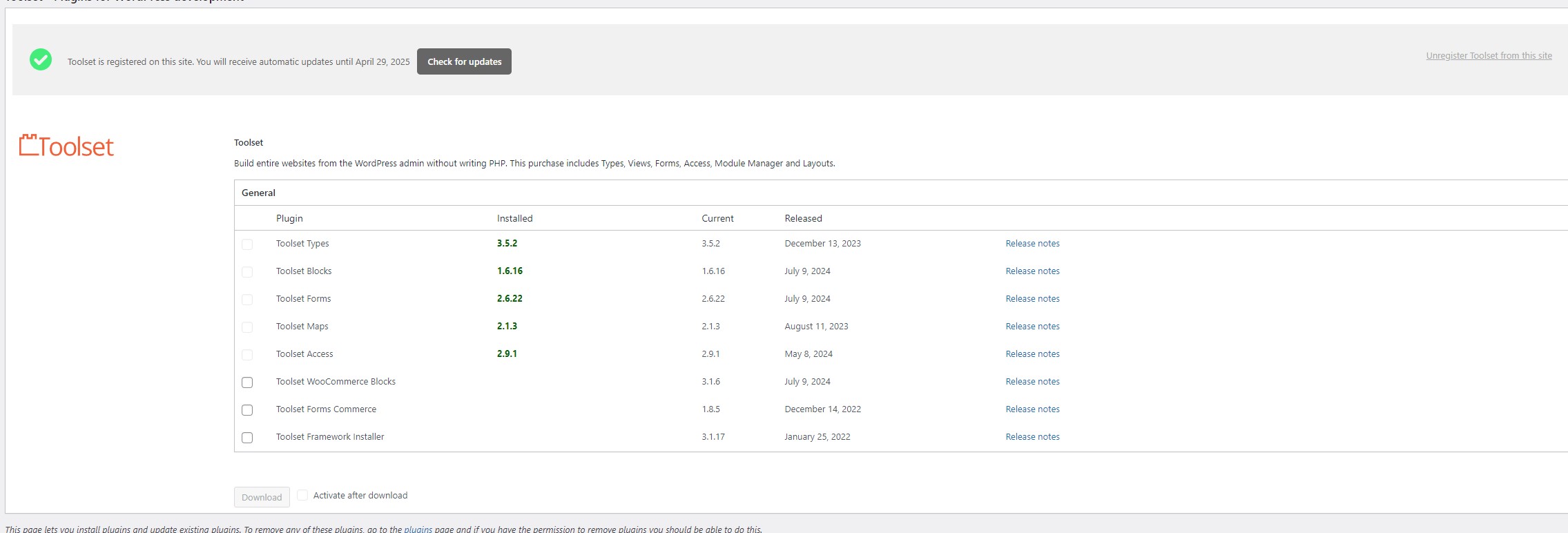Viewport: 1568px width, 533px height.
Task: Open Release notes for Toolset WooCommerce Blocks
Action: (1032, 382)
